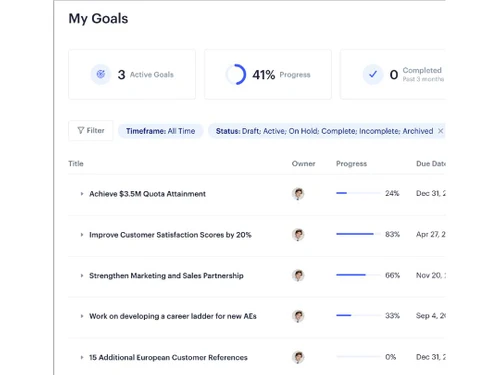Click the 66% progress bar
This screenshot has height=375, width=500.
click(358, 275)
